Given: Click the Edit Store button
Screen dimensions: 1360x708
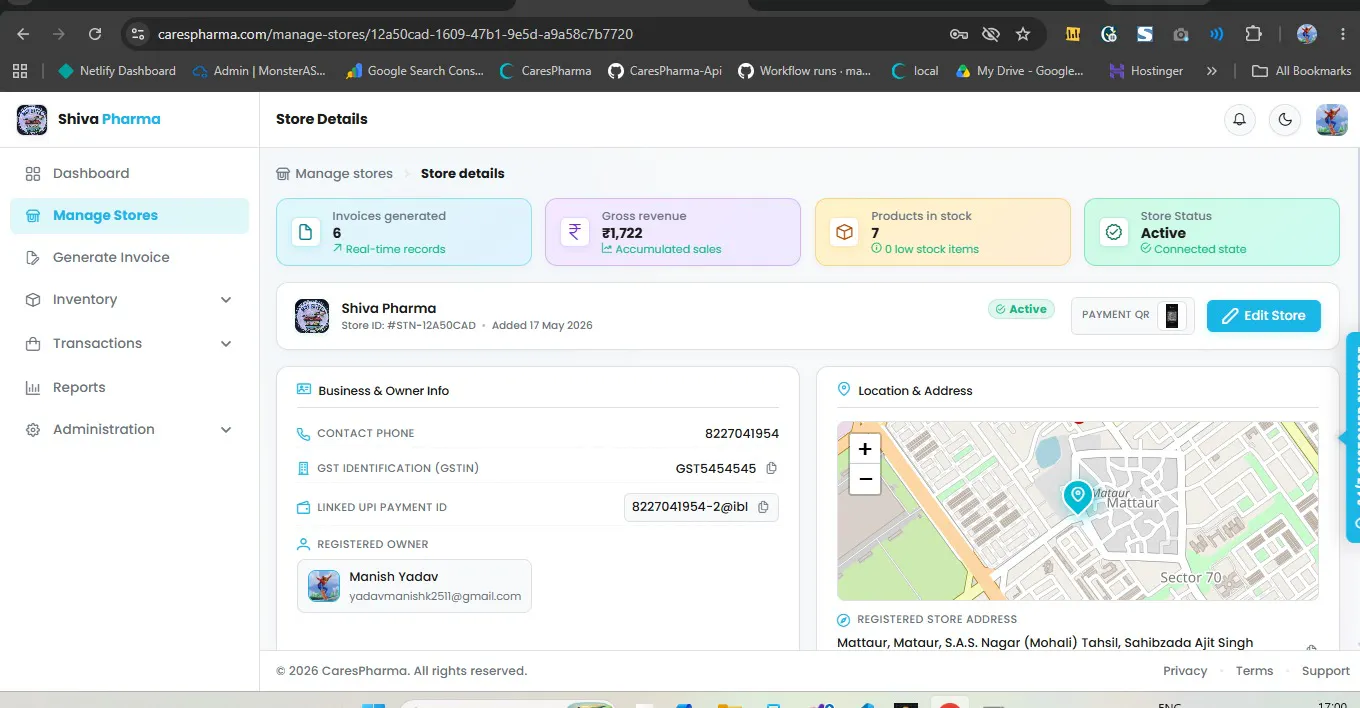Looking at the screenshot, I should tap(1263, 315).
